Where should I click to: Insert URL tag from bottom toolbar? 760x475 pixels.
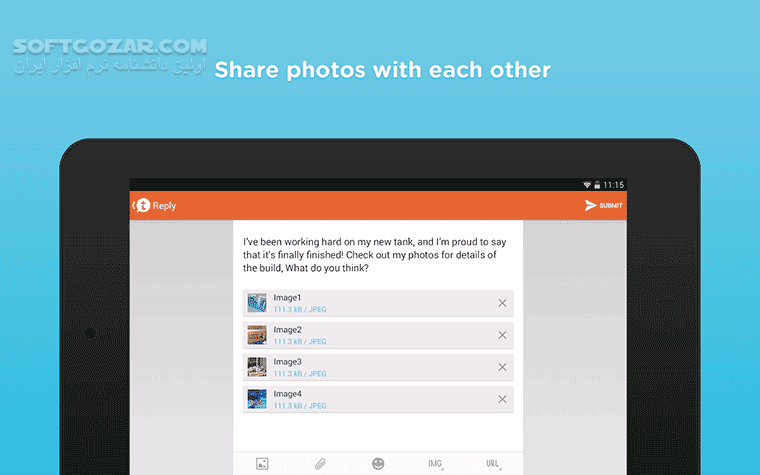pos(493,464)
